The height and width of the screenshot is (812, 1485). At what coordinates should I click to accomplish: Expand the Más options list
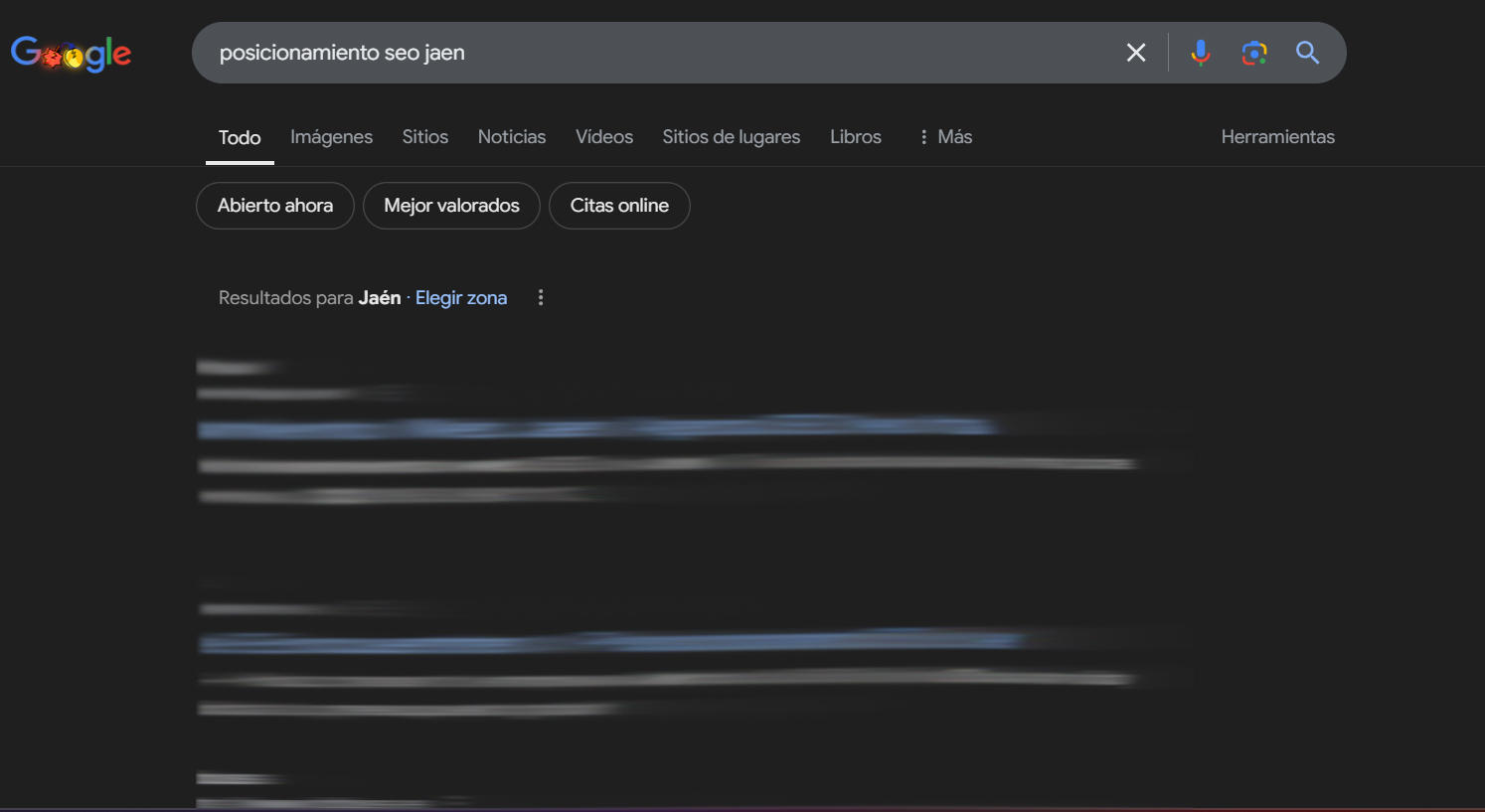pos(954,136)
